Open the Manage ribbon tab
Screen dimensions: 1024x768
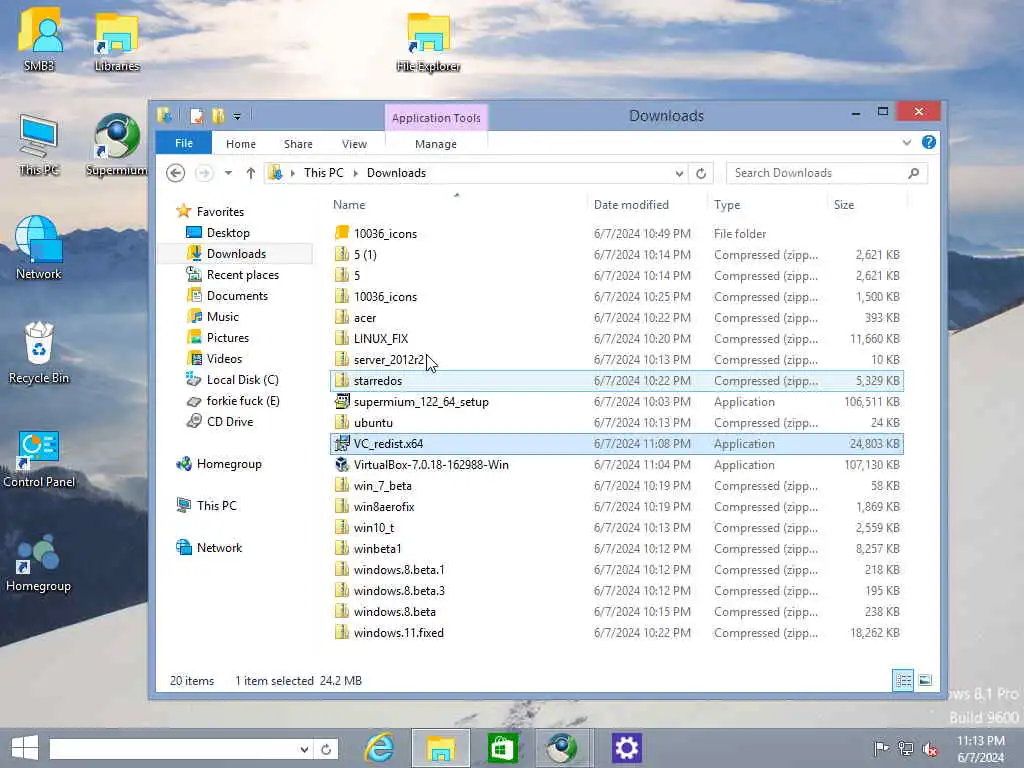pyautogui.click(x=436, y=144)
